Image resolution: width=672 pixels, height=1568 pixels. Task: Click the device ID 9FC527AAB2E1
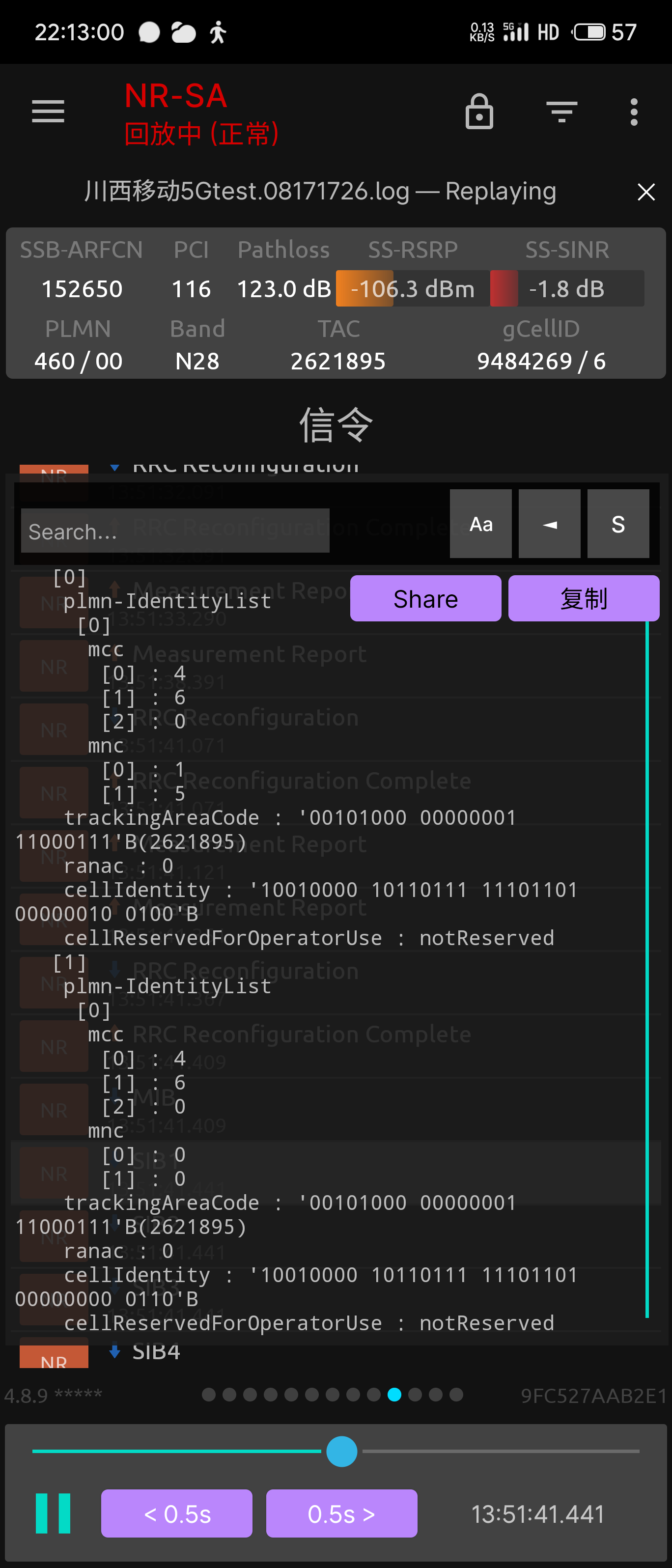(x=593, y=1395)
